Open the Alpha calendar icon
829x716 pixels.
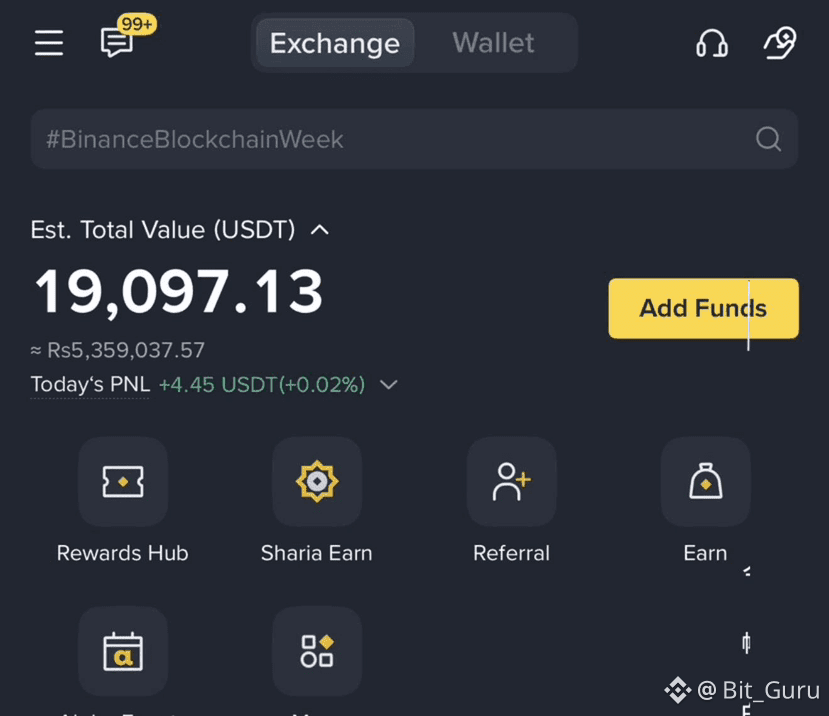click(123, 651)
